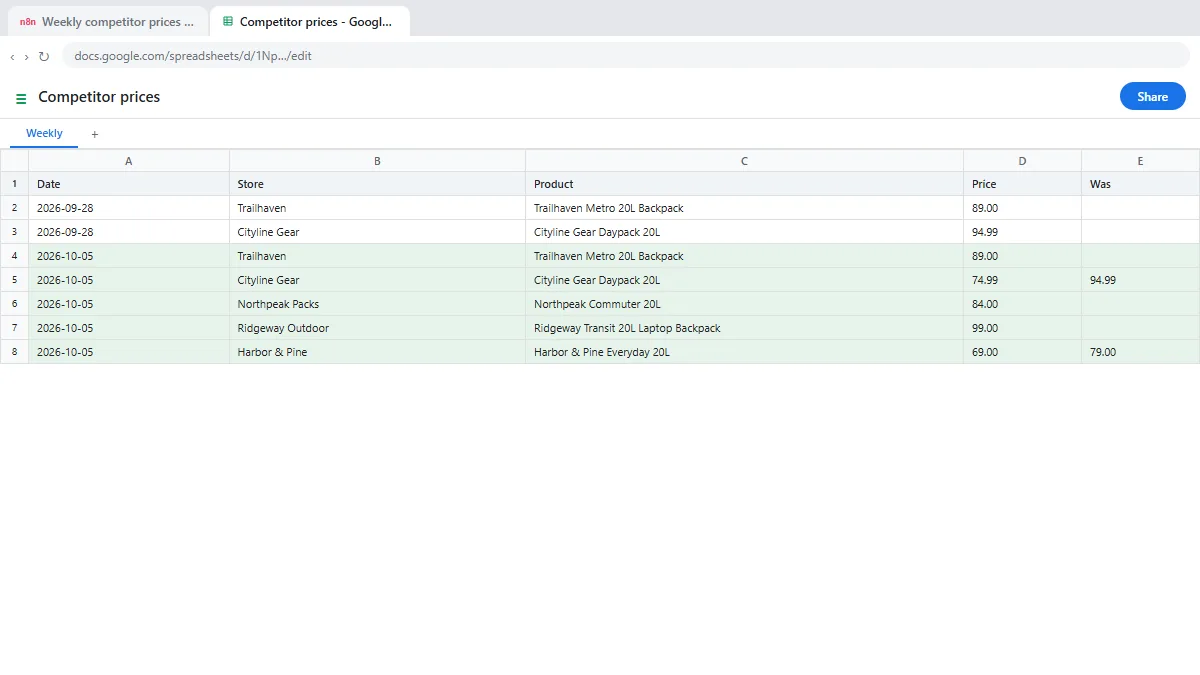This screenshot has height=675, width=1200.
Task: Select Cityline Gear Daypack 20L in row 5
Action: click(x=744, y=280)
